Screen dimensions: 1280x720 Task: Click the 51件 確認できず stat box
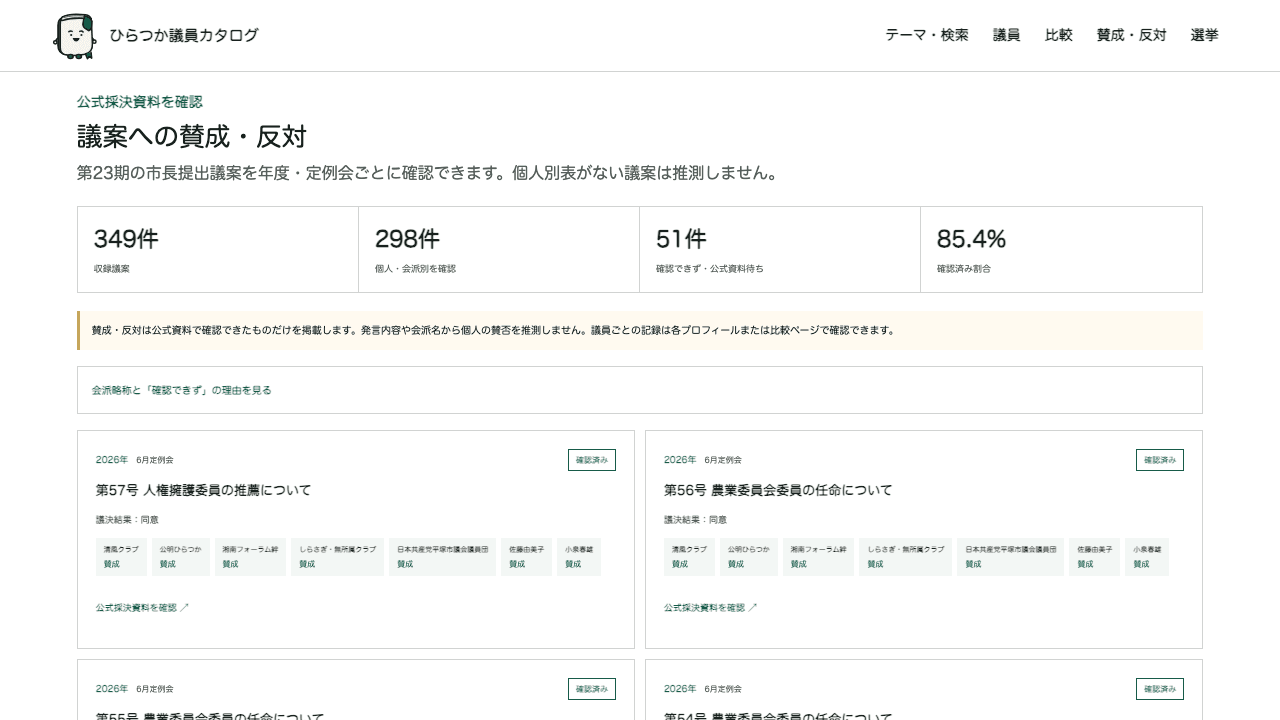pyautogui.click(x=780, y=250)
